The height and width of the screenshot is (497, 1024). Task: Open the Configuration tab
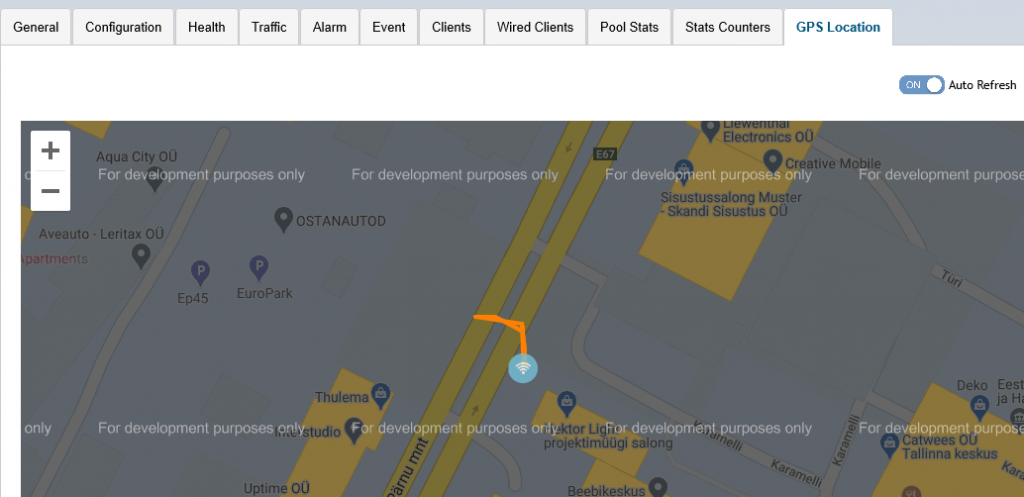123,27
